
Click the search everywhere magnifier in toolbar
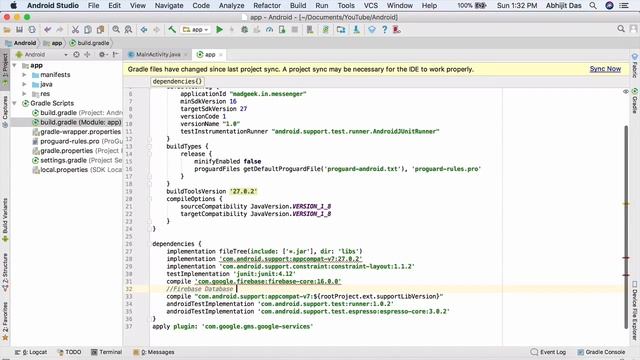621,29
